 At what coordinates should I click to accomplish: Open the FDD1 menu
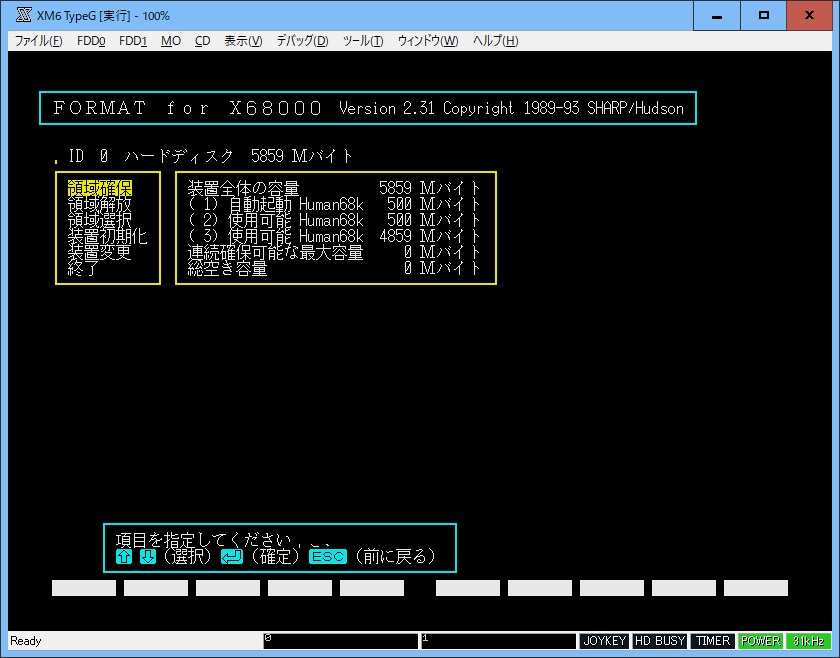tap(132, 41)
